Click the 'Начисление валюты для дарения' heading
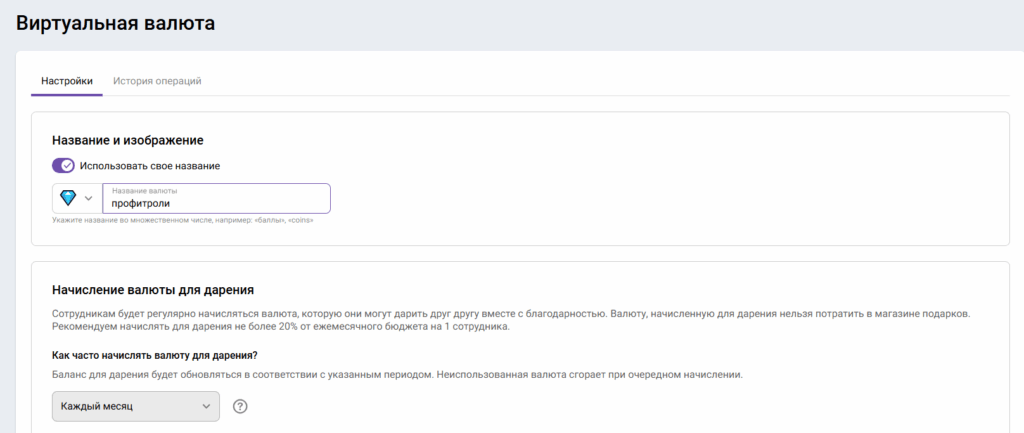This screenshot has width=1024, height=433. click(153, 290)
